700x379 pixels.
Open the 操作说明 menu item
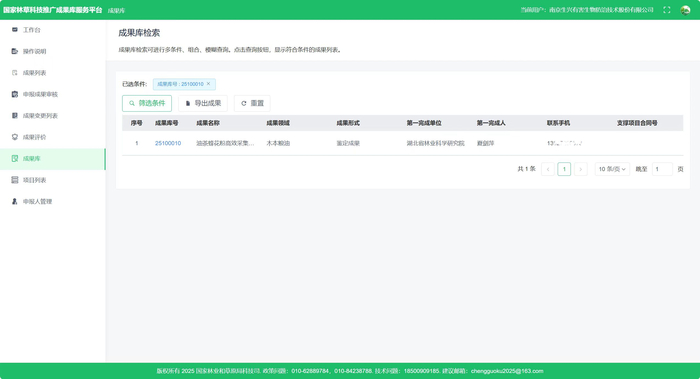click(53, 51)
